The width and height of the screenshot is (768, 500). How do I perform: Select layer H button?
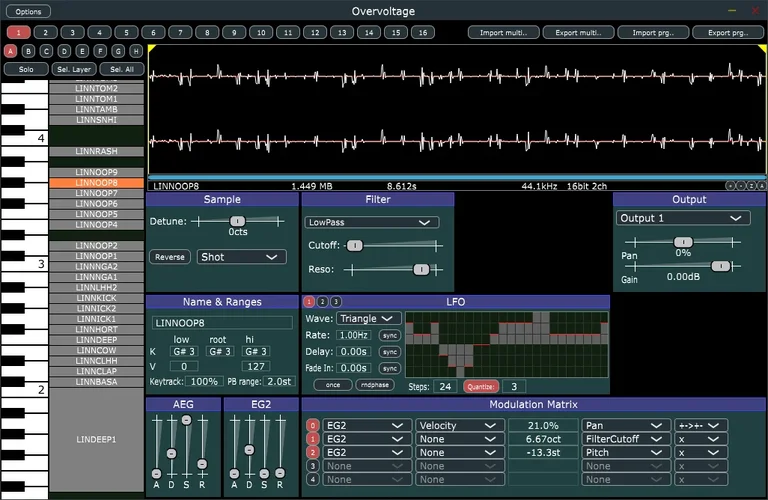point(137,51)
